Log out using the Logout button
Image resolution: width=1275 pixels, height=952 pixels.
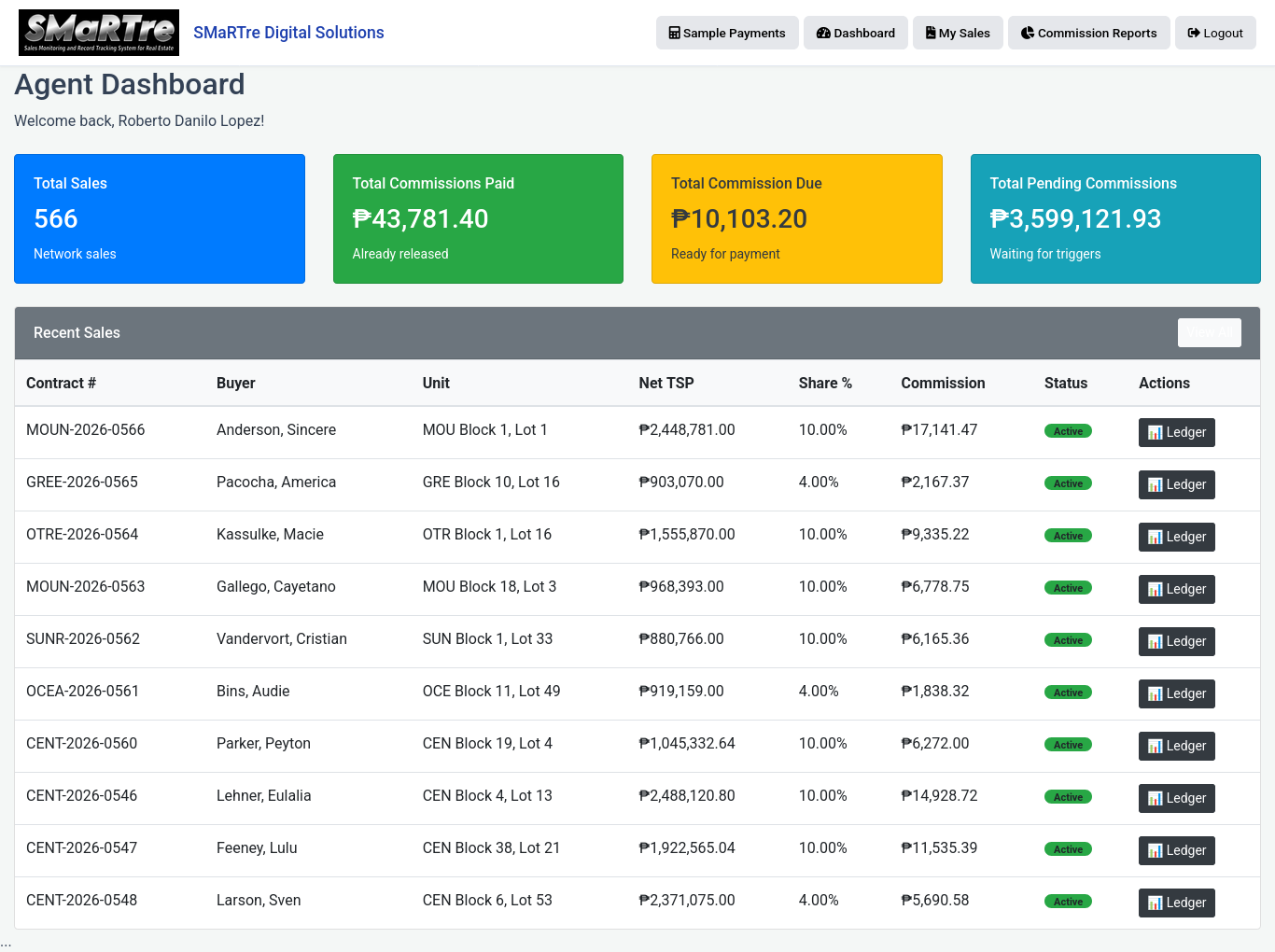(x=1215, y=33)
